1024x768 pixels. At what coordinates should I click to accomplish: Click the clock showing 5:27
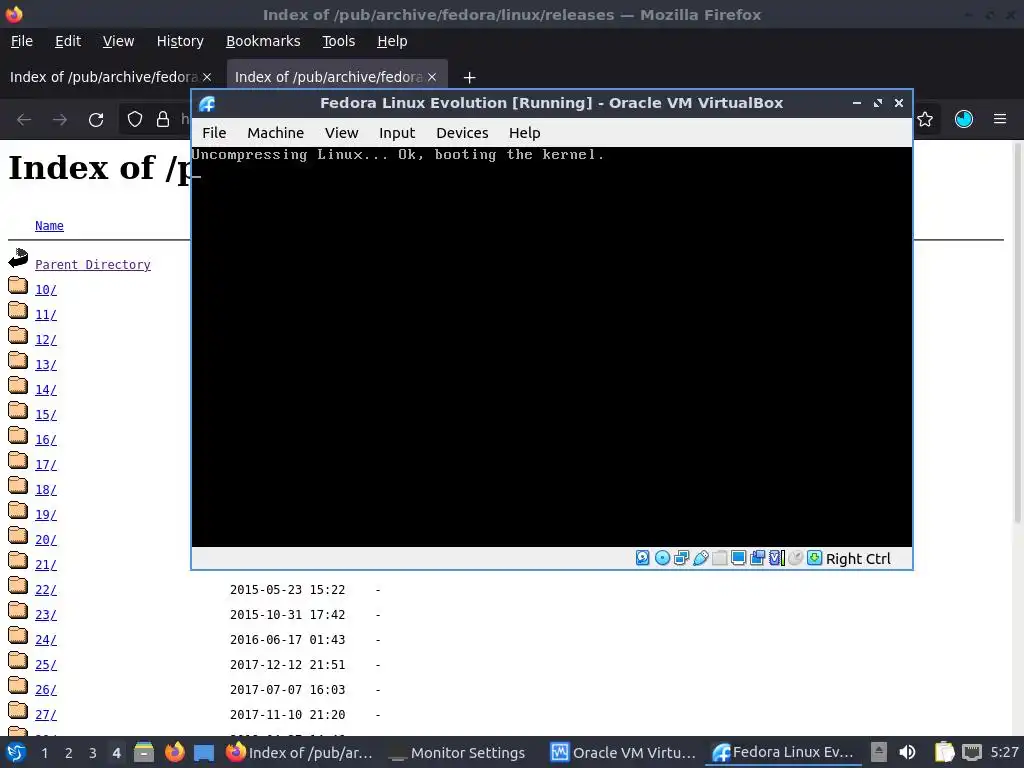click(1004, 752)
